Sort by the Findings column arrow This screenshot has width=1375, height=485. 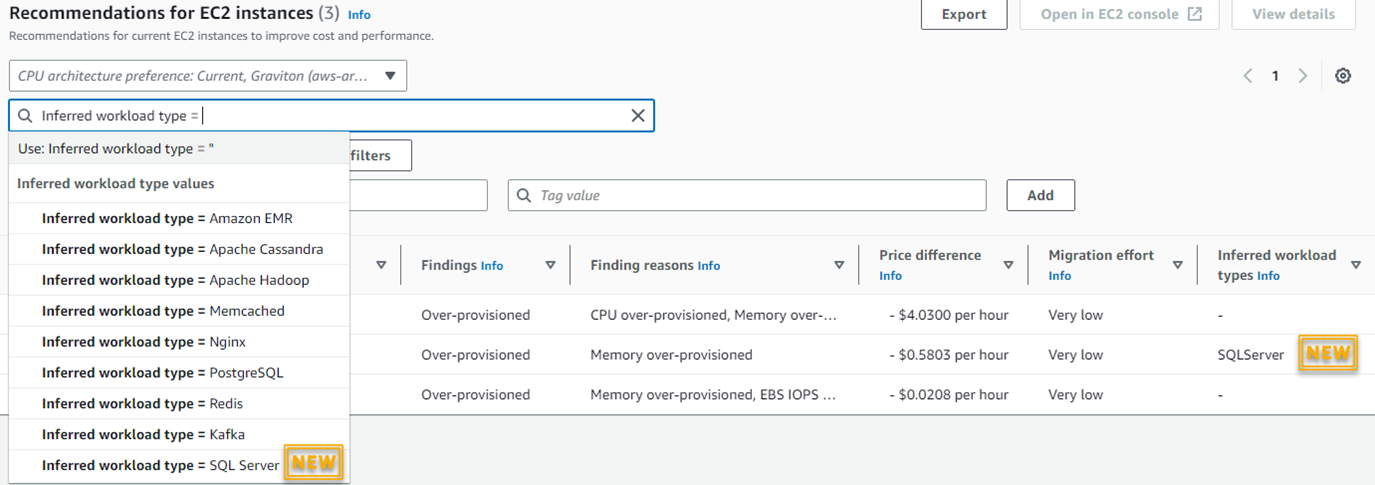(x=550, y=265)
